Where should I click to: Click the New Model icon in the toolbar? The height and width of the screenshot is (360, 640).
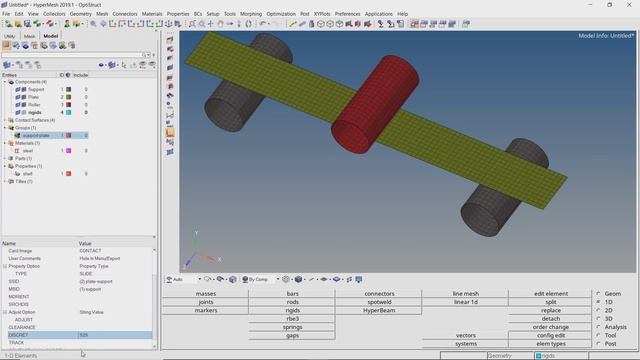coord(8,24)
